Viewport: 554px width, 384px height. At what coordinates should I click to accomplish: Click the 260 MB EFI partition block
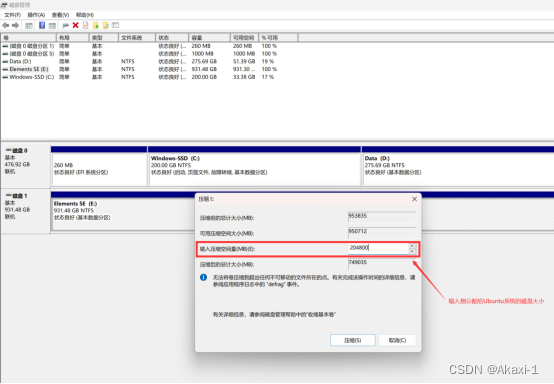(99, 169)
